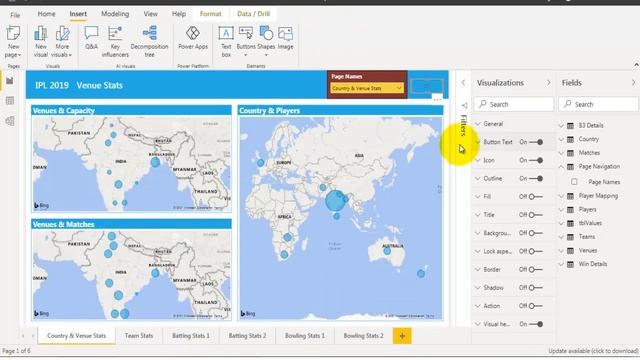
Task: Switch to Report view in left sidebar
Action: click(x=10, y=81)
